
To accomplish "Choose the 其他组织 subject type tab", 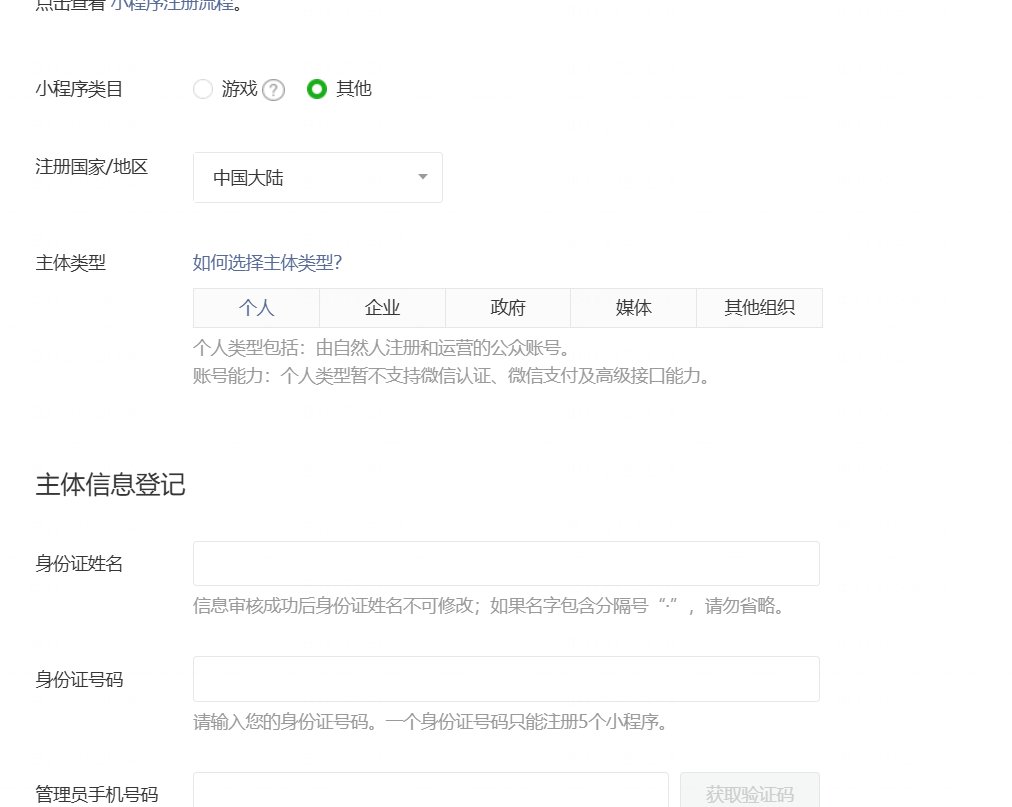I will (x=759, y=308).
